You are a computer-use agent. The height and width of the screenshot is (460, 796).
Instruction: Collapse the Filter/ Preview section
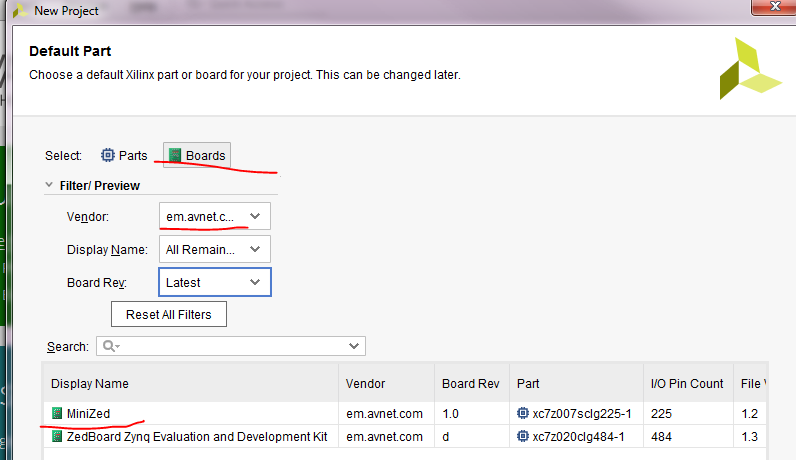point(49,185)
